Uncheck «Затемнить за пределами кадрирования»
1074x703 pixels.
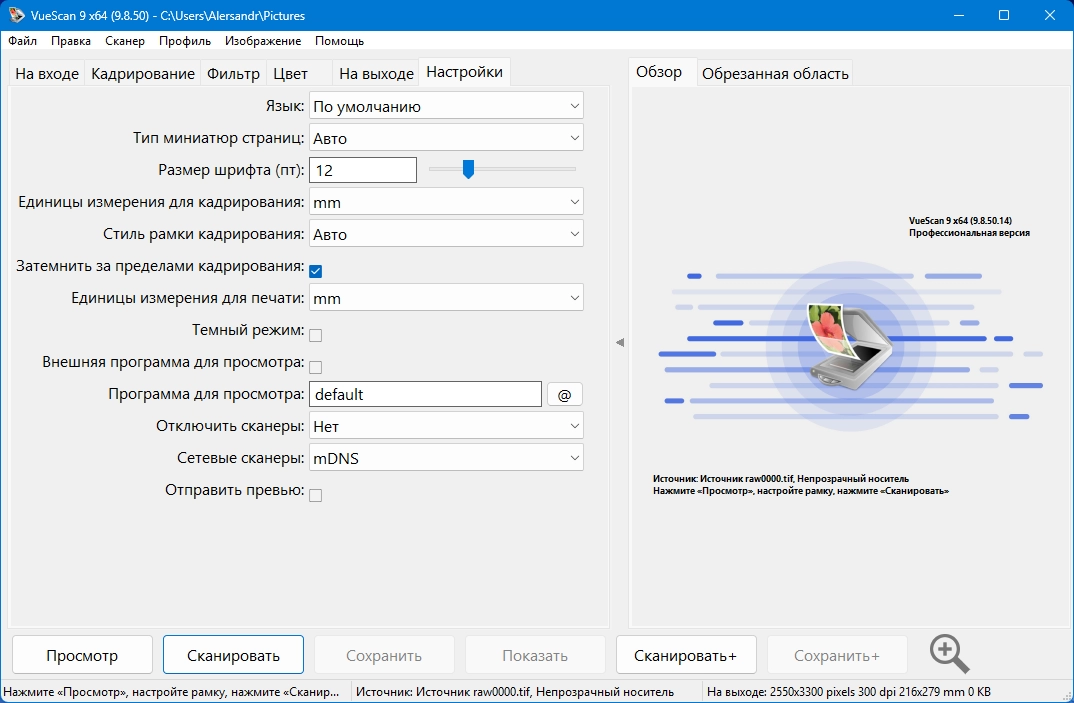(x=316, y=271)
